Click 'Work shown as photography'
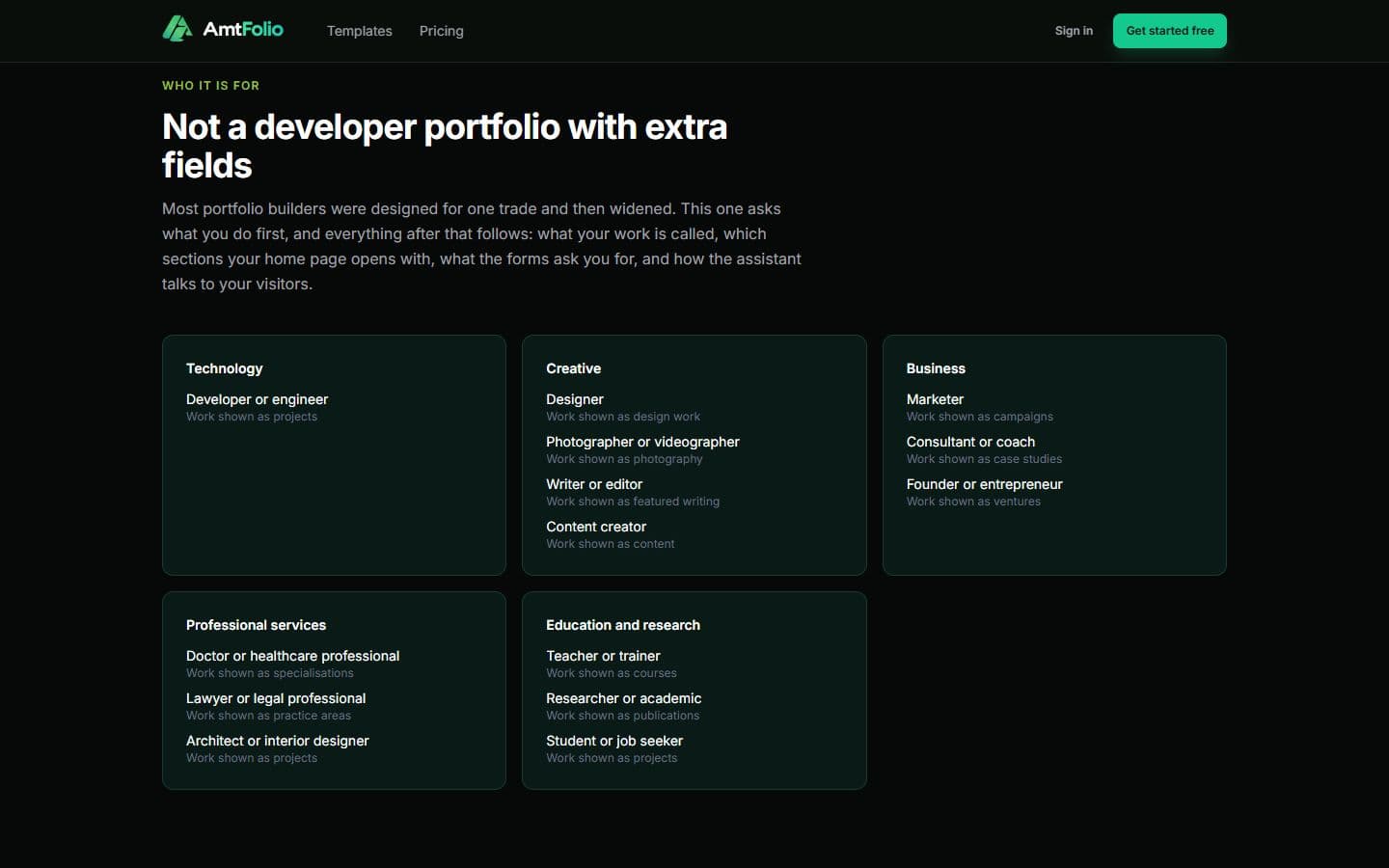Viewport: 1389px width, 868px height. (x=625, y=459)
